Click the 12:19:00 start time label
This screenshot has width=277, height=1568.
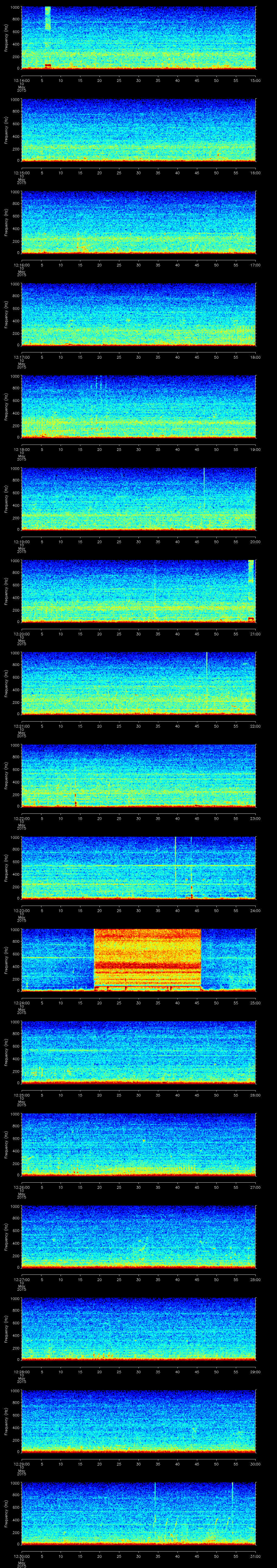[21, 542]
